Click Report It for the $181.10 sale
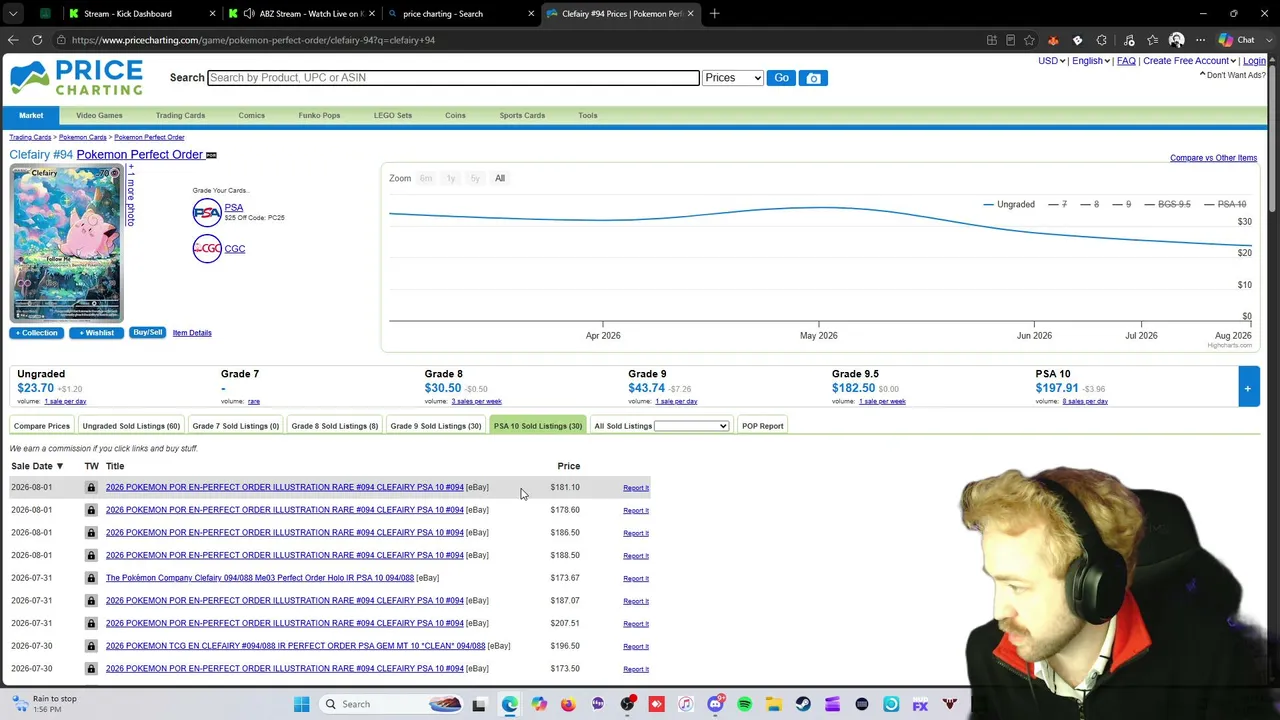1280x720 pixels. click(x=636, y=488)
